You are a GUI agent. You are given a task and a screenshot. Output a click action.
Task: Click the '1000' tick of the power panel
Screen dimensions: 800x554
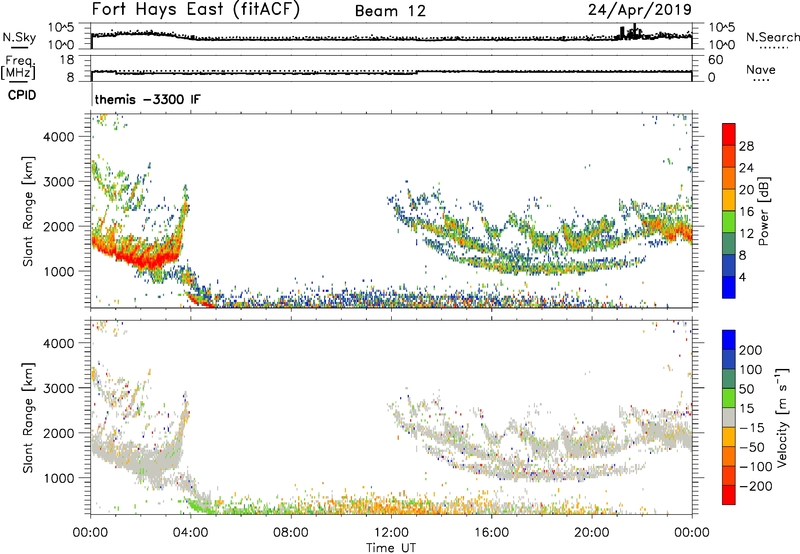[x=59, y=272]
